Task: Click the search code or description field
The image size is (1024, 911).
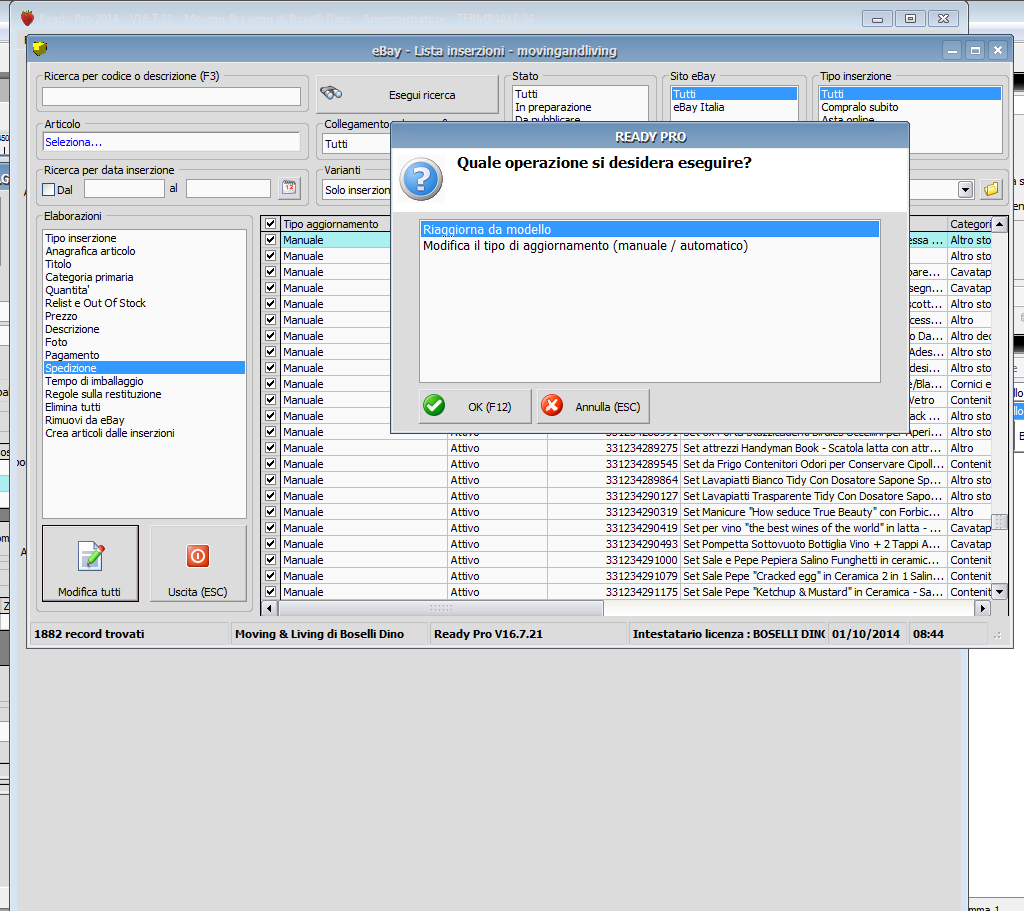Action: click(x=171, y=96)
